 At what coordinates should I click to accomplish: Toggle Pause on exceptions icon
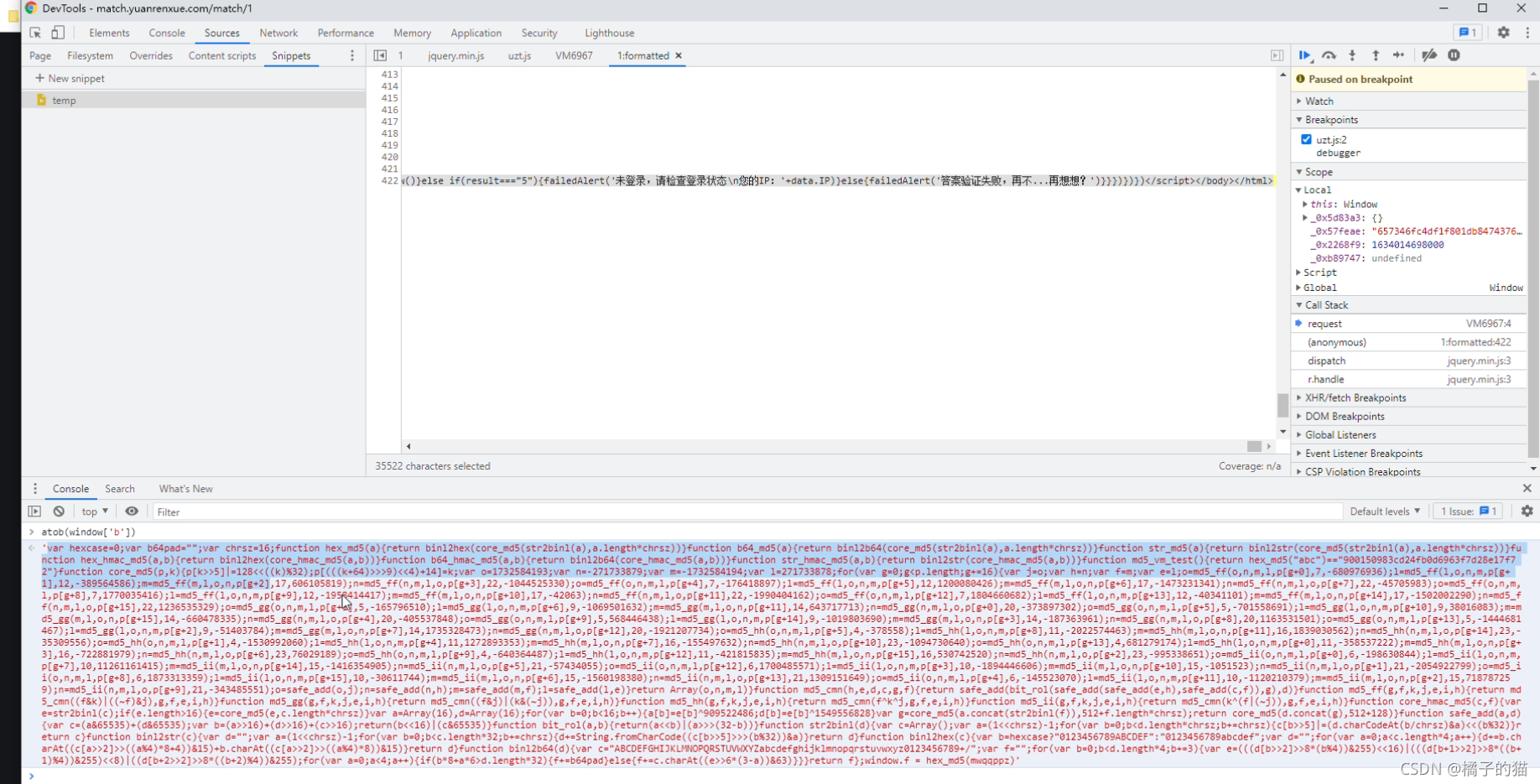click(x=1454, y=55)
